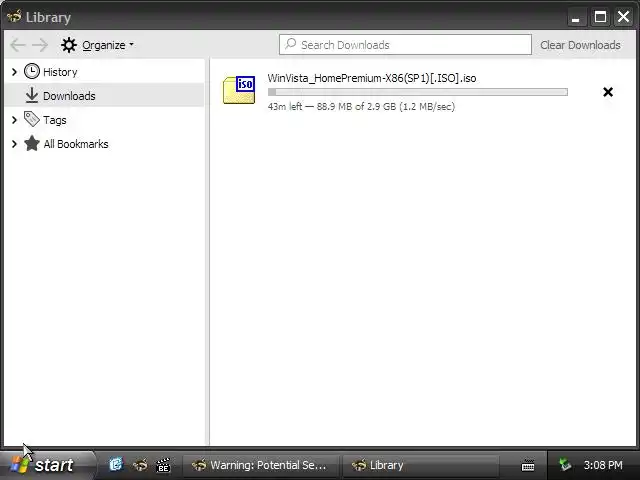This screenshot has width=640, height=480.
Task: Launch the browser quick launch icon
Action: click(140, 465)
